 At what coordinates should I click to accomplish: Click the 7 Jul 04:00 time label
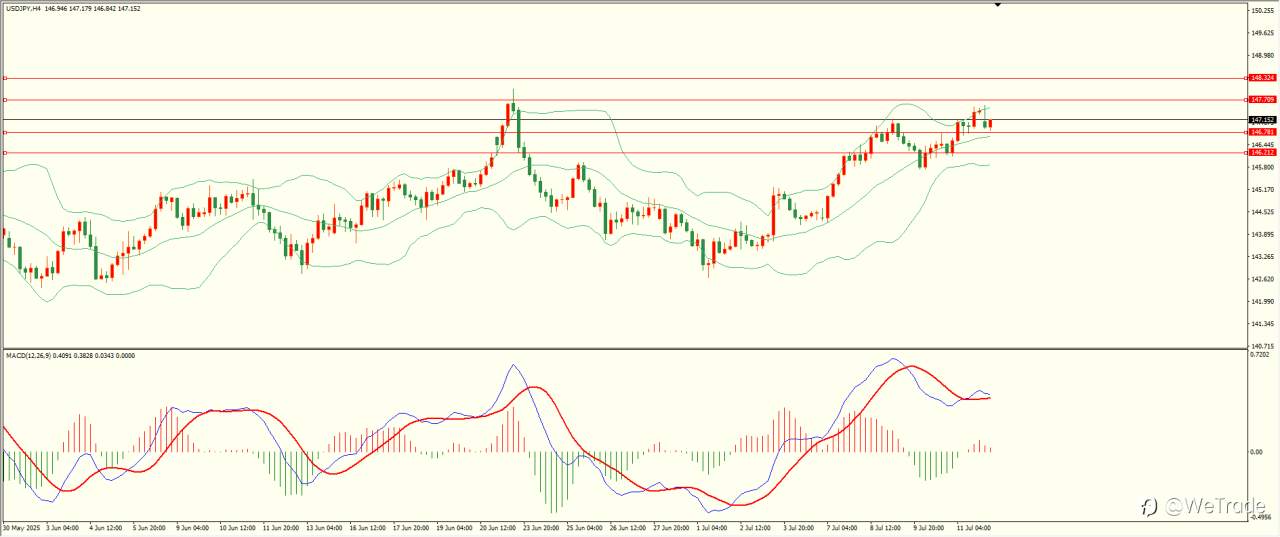point(843,527)
